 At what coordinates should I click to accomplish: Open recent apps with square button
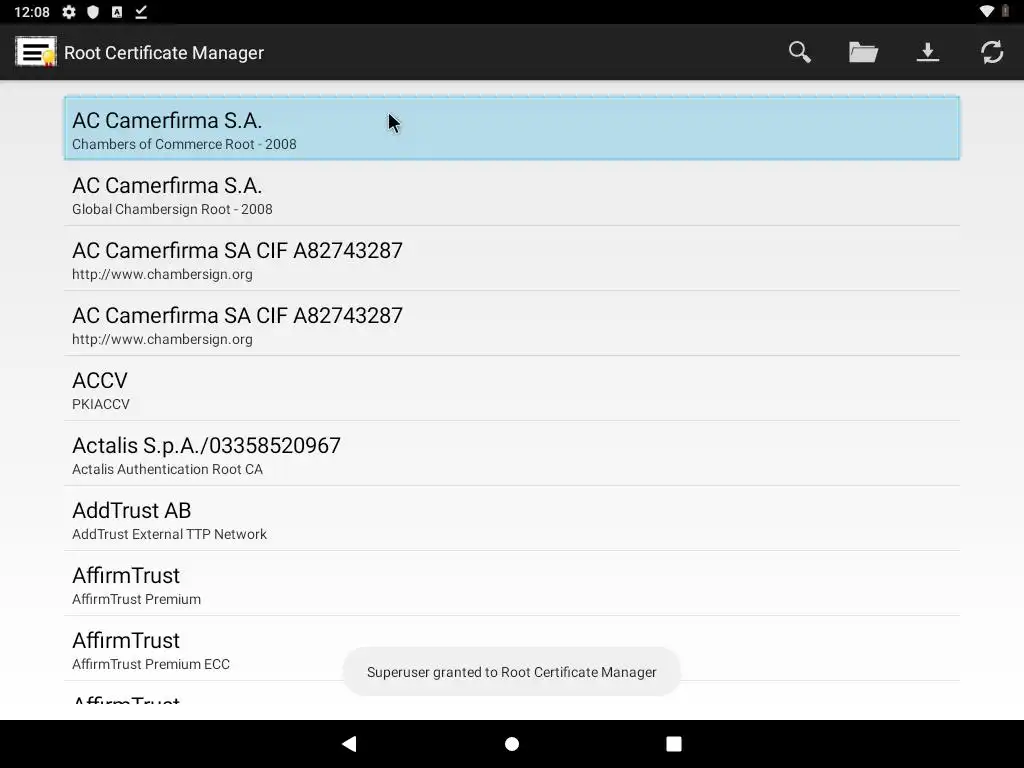[x=674, y=744]
